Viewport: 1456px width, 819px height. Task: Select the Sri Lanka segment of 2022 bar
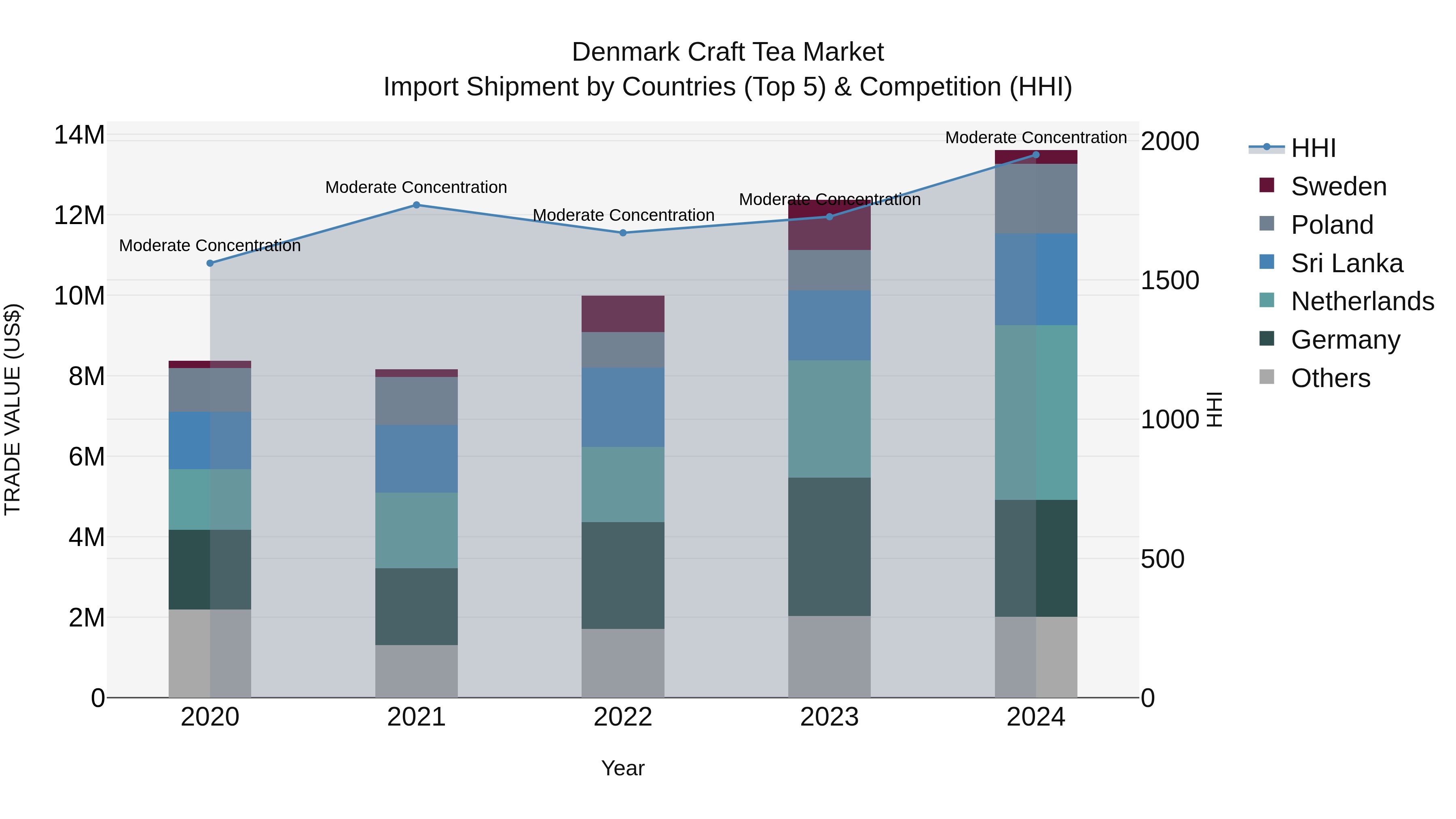(x=623, y=408)
